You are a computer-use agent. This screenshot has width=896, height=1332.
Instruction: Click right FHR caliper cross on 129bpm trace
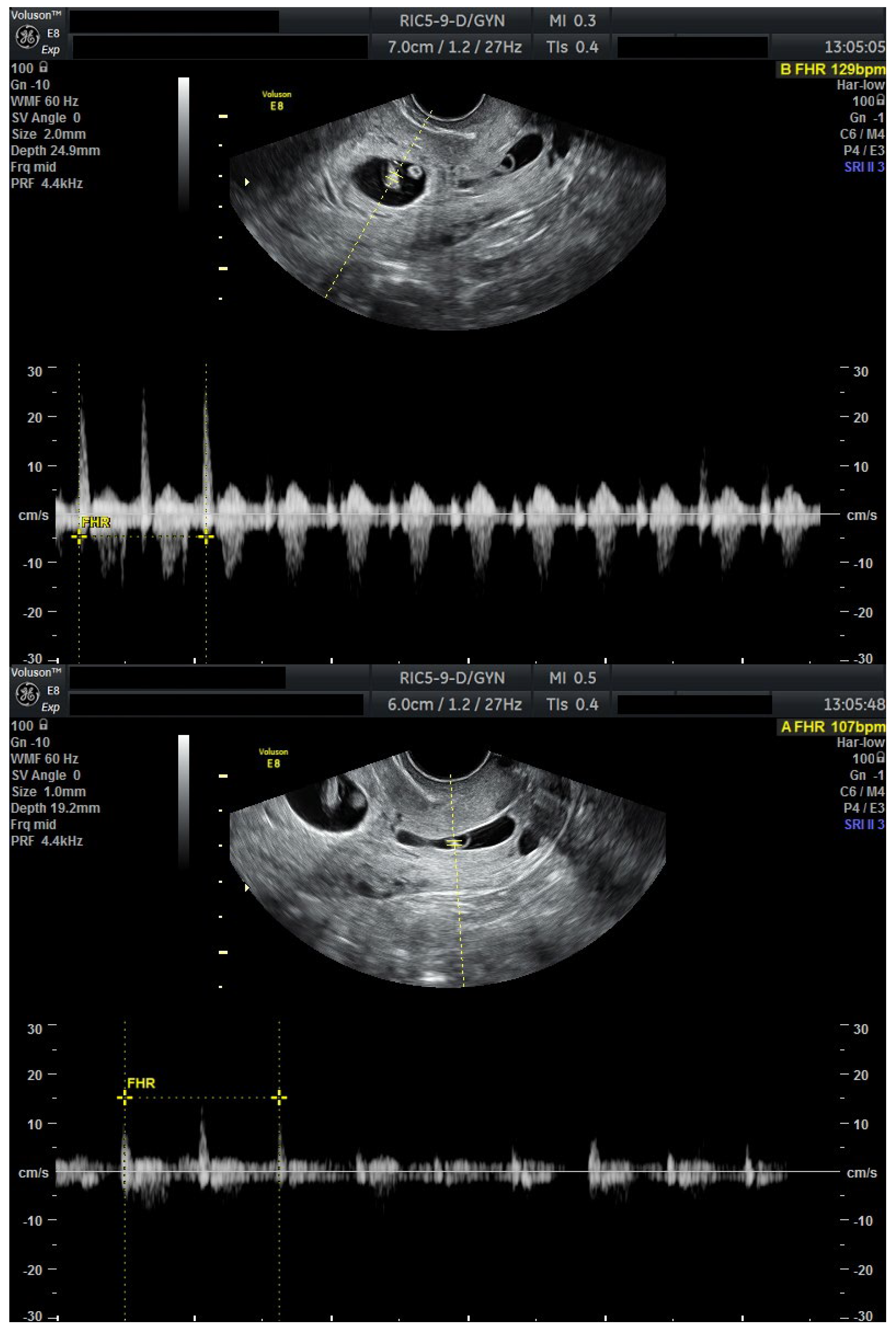click(206, 536)
